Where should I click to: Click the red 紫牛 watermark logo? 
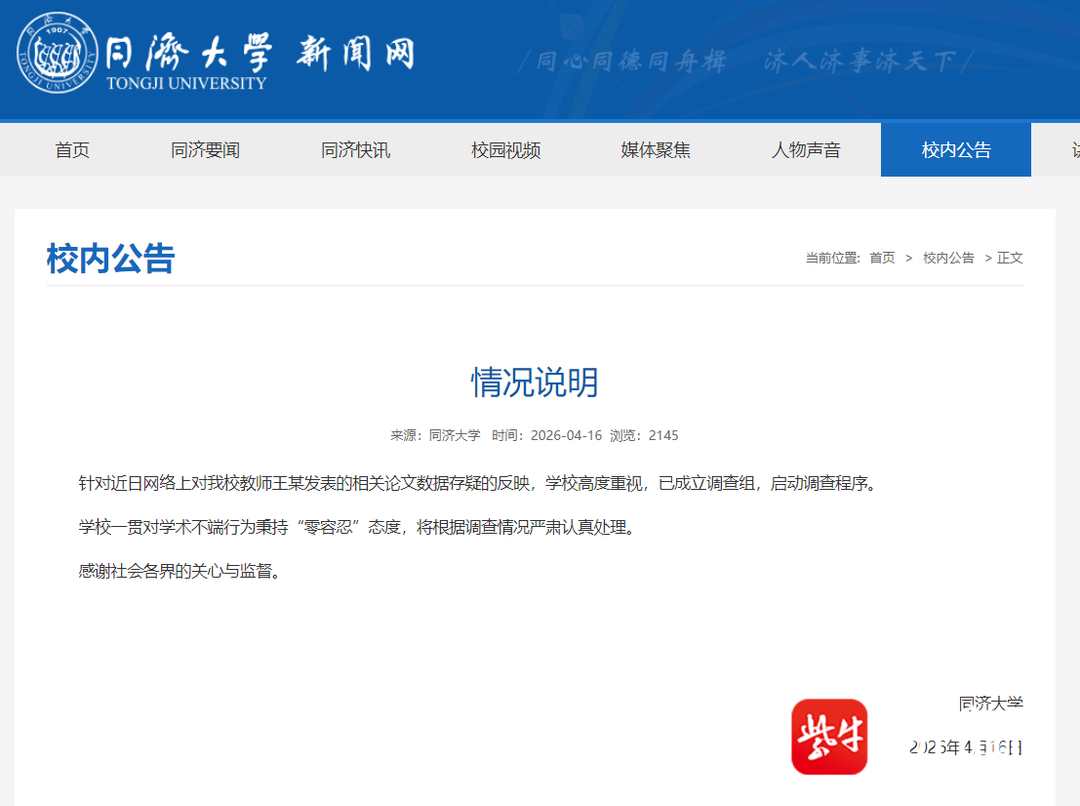tap(829, 737)
